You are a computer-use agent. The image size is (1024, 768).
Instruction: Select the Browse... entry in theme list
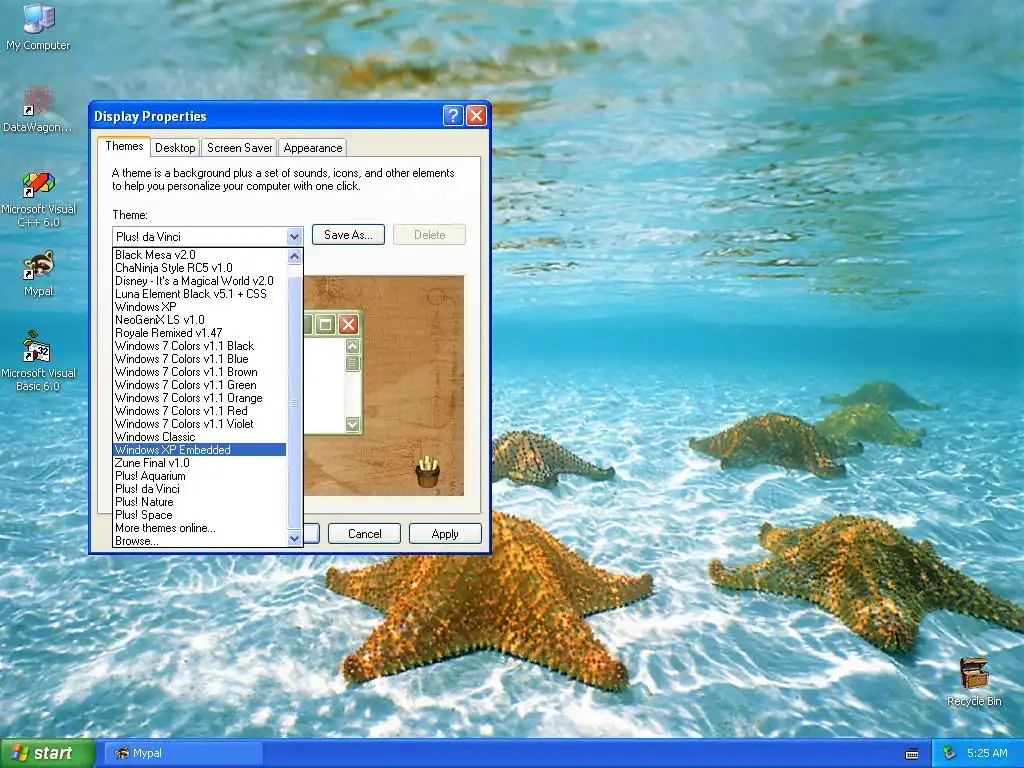pyautogui.click(x=200, y=541)
